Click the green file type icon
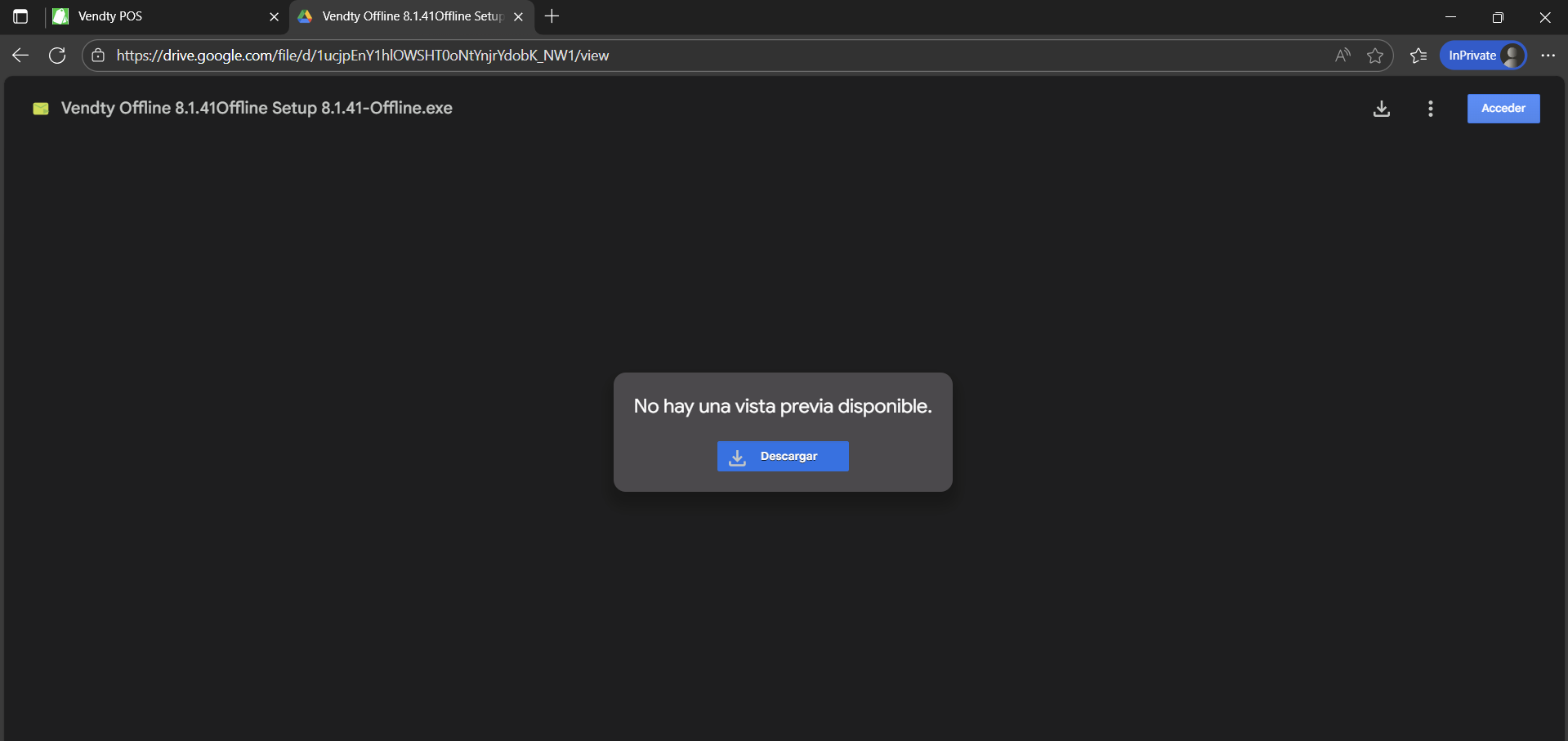 click(41, 109)
